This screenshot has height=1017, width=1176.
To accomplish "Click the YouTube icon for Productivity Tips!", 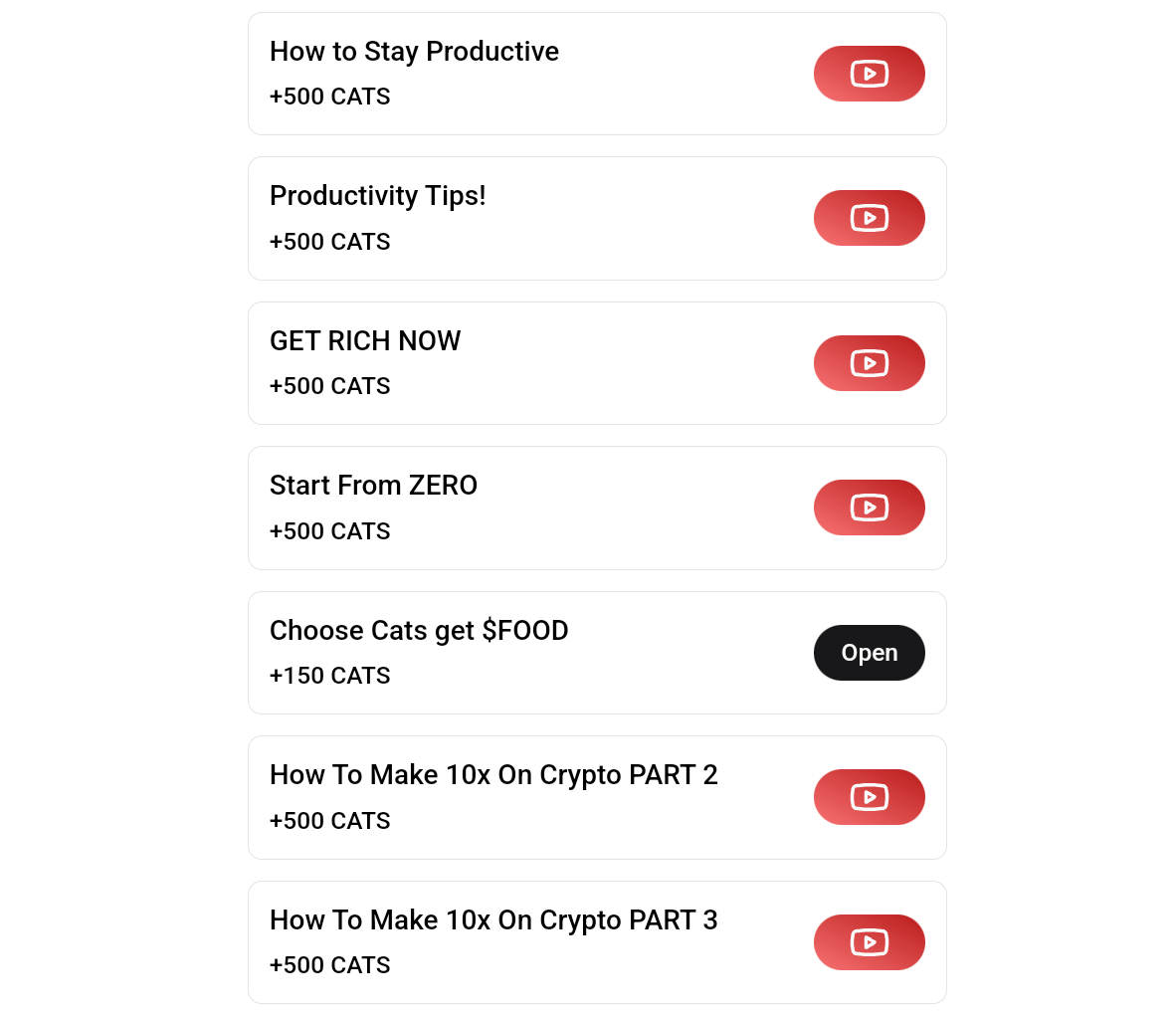I will 869,218.
